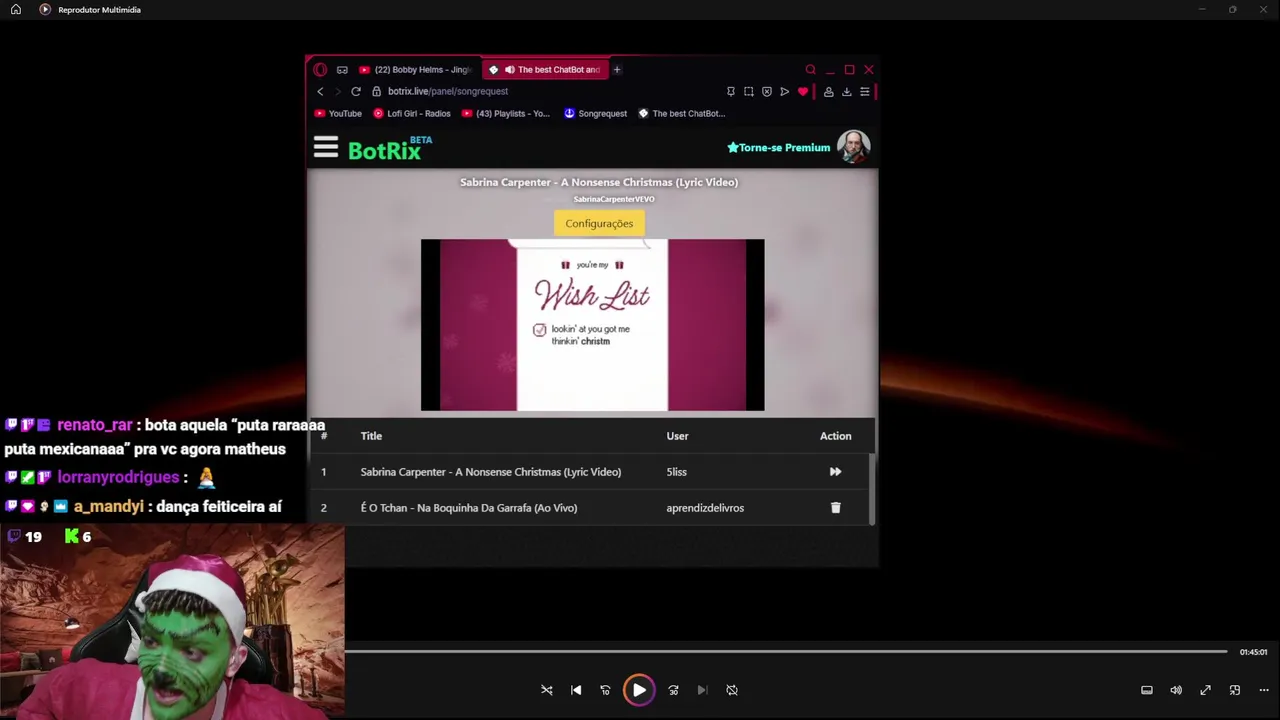Open the (43) Playlists bookmark
Screen dimensions: 1280x720
pos(506,113)
